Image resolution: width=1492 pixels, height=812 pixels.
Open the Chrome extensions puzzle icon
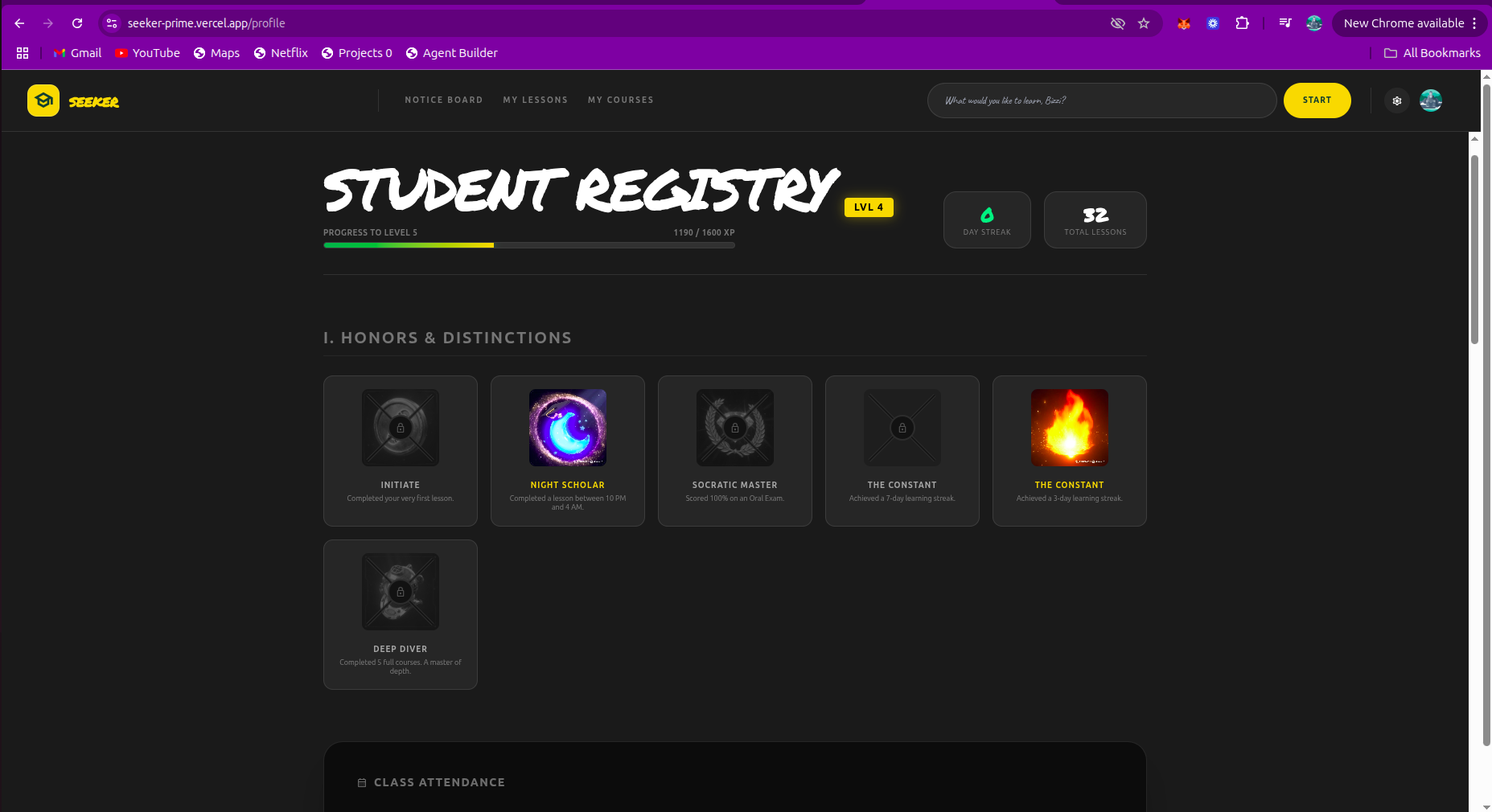pyautogui.click(x=1243, y=23)
